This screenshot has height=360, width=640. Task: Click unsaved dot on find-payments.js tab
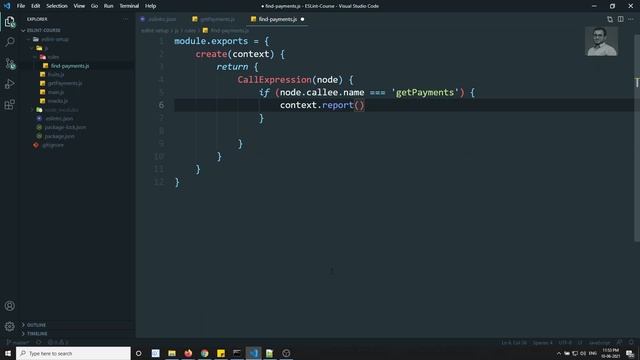tap(302, 19)
